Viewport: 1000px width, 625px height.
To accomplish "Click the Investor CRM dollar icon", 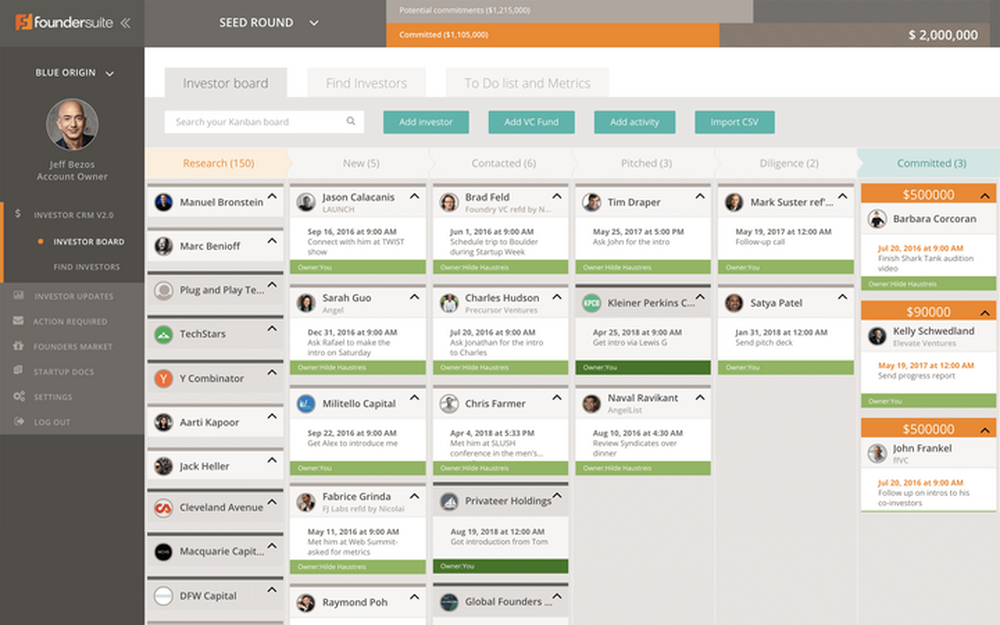I will tap(18, 214).
